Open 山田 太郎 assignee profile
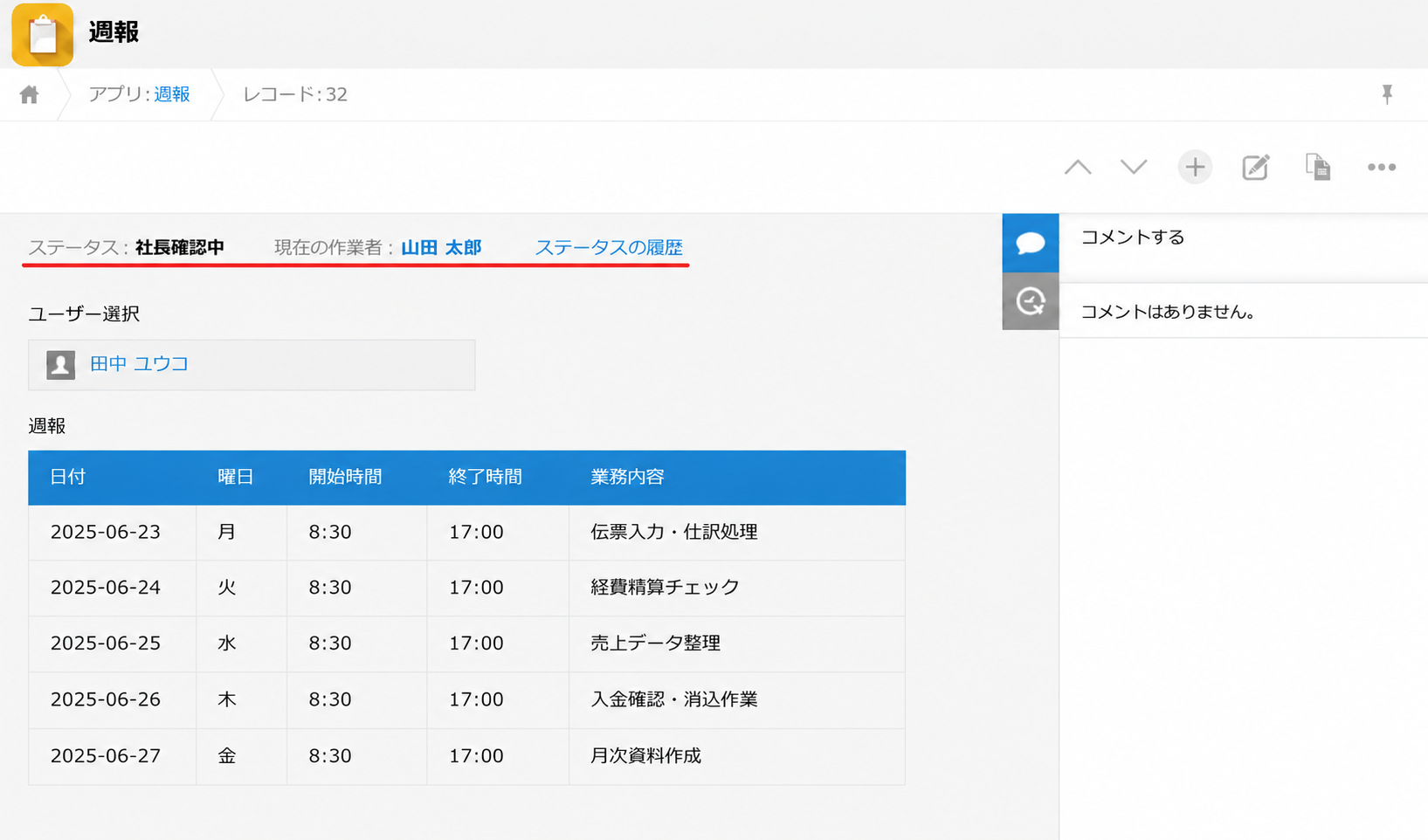 (441, 247)
